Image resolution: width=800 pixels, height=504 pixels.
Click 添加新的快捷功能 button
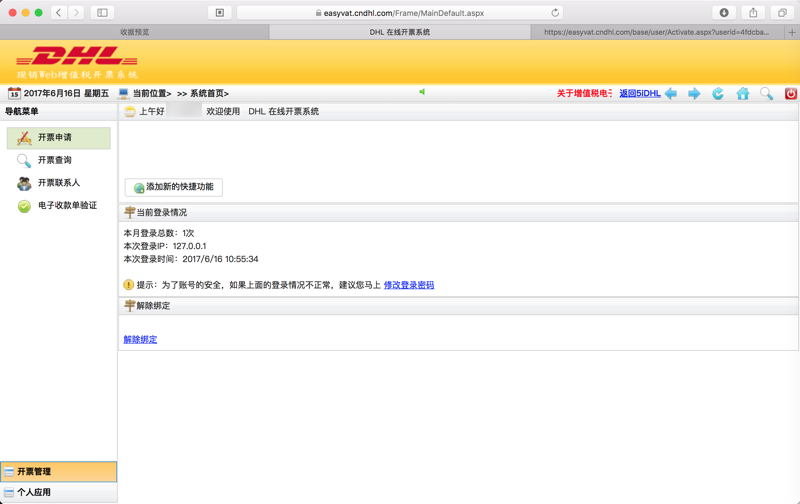(173, 187)
